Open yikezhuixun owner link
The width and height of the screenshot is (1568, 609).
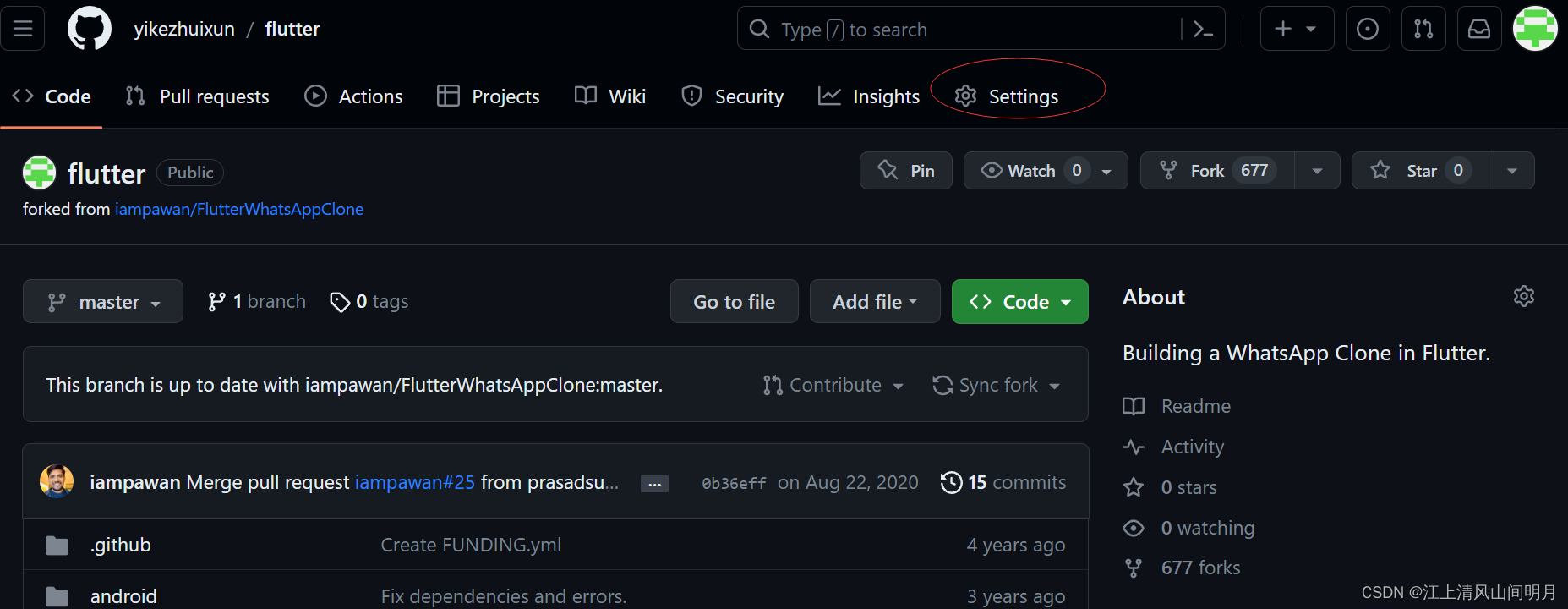[x=184, y=29]
